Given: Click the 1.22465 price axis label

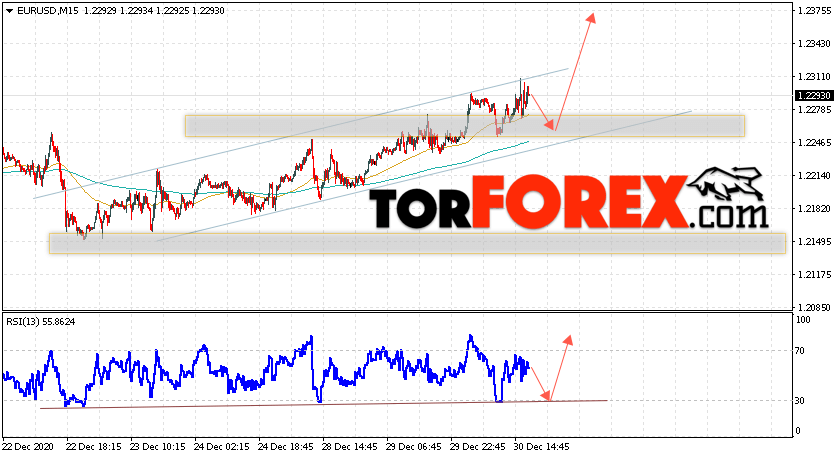Looking at the screenshot, I should [x=814, y=143].
